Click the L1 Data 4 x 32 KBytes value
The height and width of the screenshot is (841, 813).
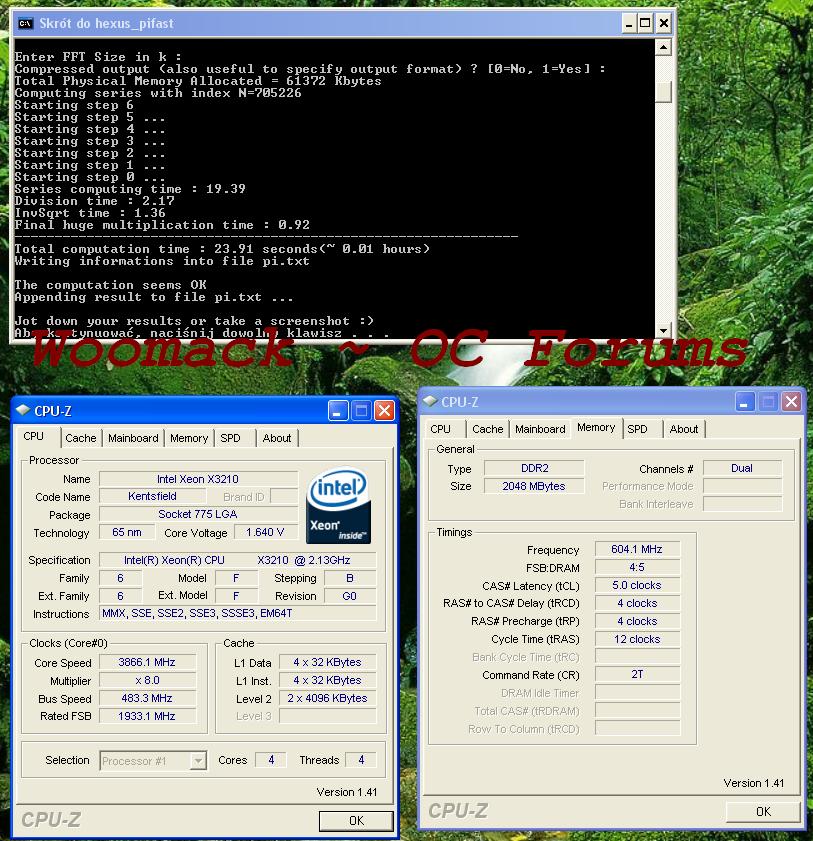point(328,662)
